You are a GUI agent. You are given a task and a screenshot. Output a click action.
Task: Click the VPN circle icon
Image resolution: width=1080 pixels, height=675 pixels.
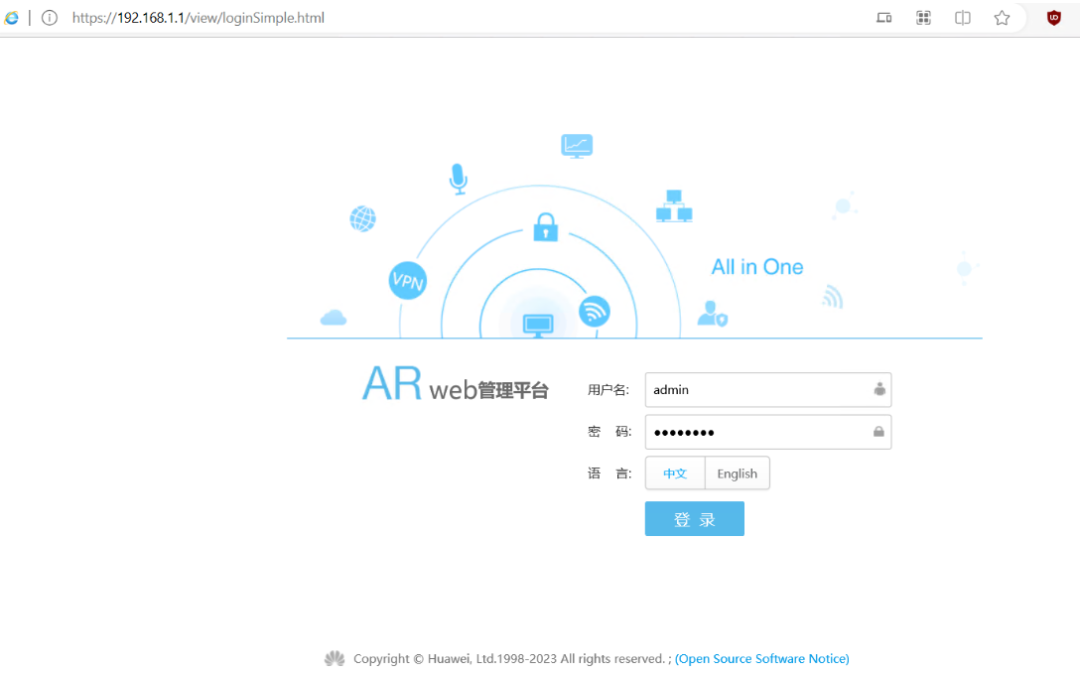pos(408,280)
